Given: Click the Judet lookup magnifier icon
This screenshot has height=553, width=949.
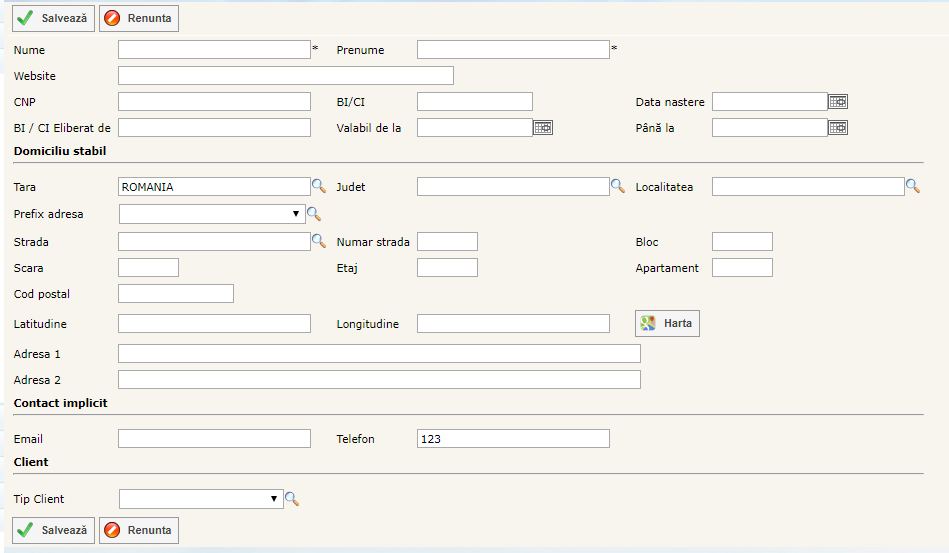Looking at the screenshot, I should pyautogui.click(x=618, y=186).
